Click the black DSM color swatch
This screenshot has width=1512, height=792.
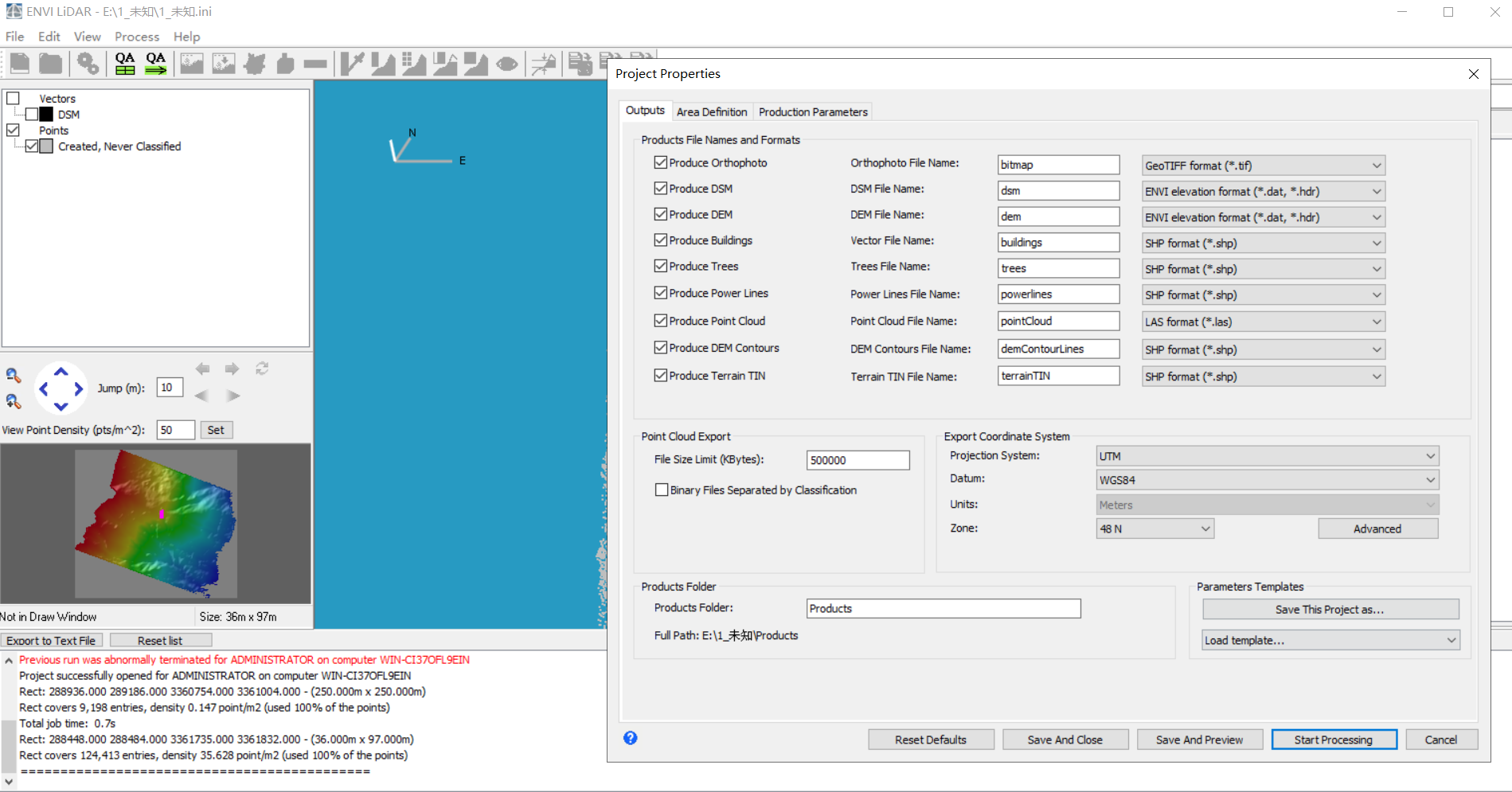(47, 114)
